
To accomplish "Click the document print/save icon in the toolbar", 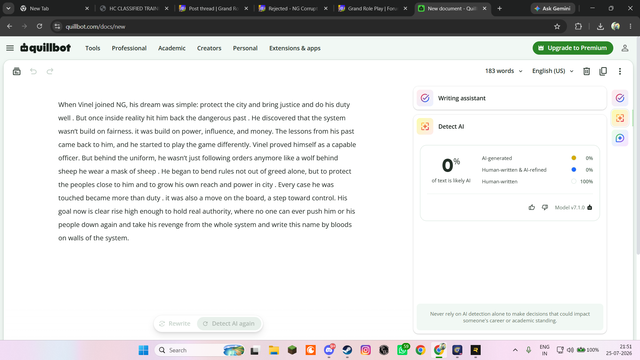I will click(17, 71).
